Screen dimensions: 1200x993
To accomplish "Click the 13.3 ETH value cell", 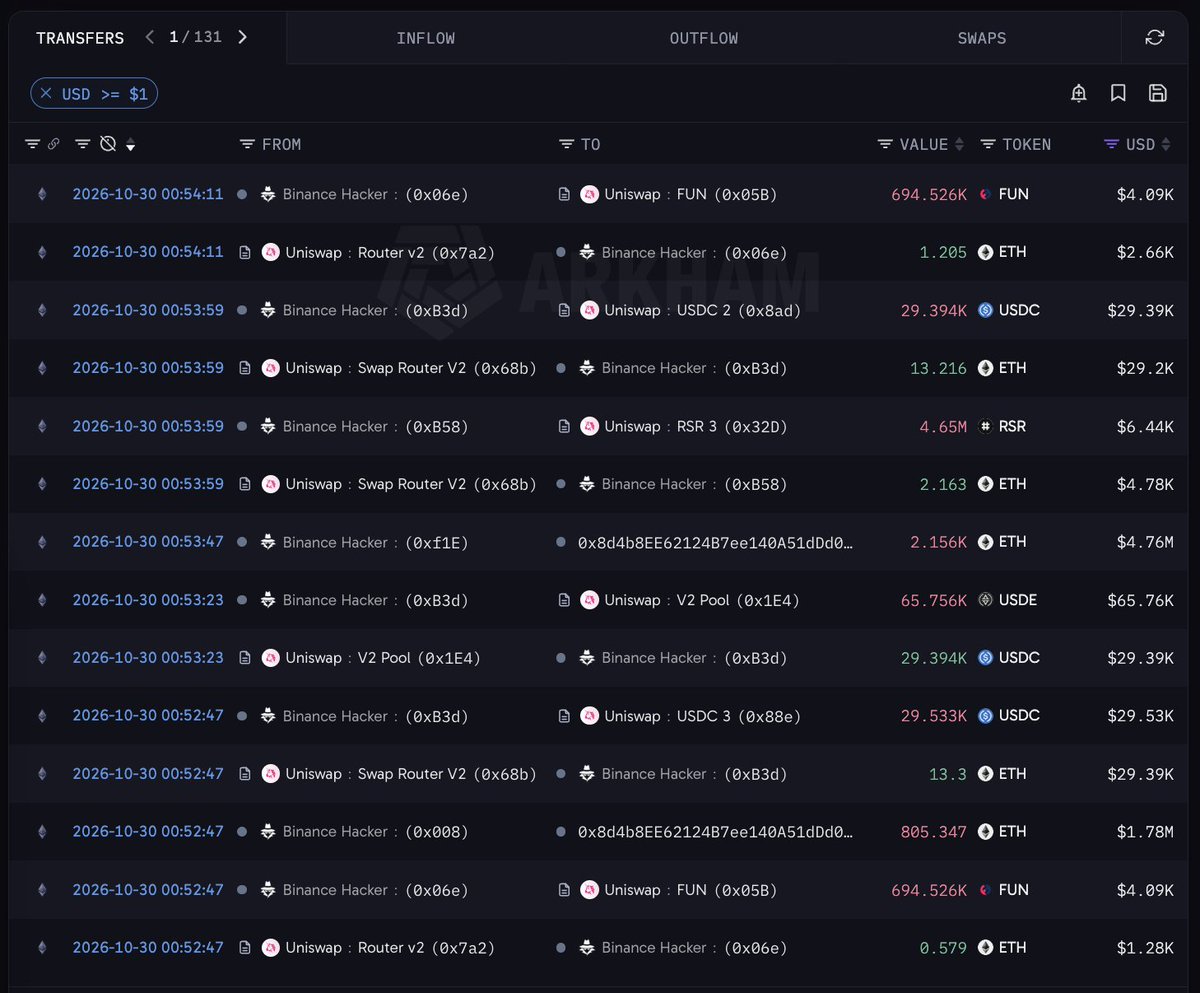I will click(x=948, y=774).
